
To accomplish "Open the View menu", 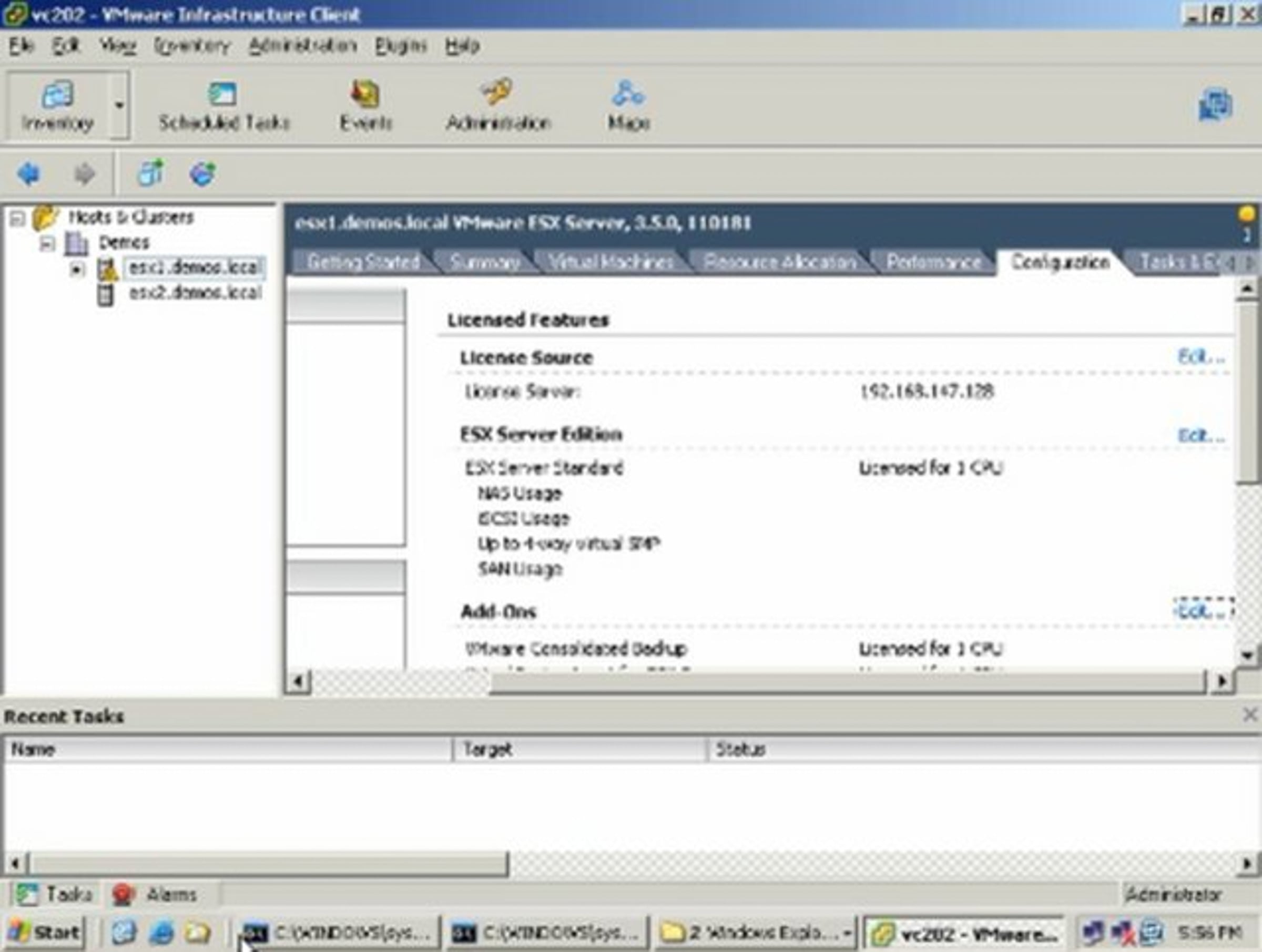I will [118, 45].
